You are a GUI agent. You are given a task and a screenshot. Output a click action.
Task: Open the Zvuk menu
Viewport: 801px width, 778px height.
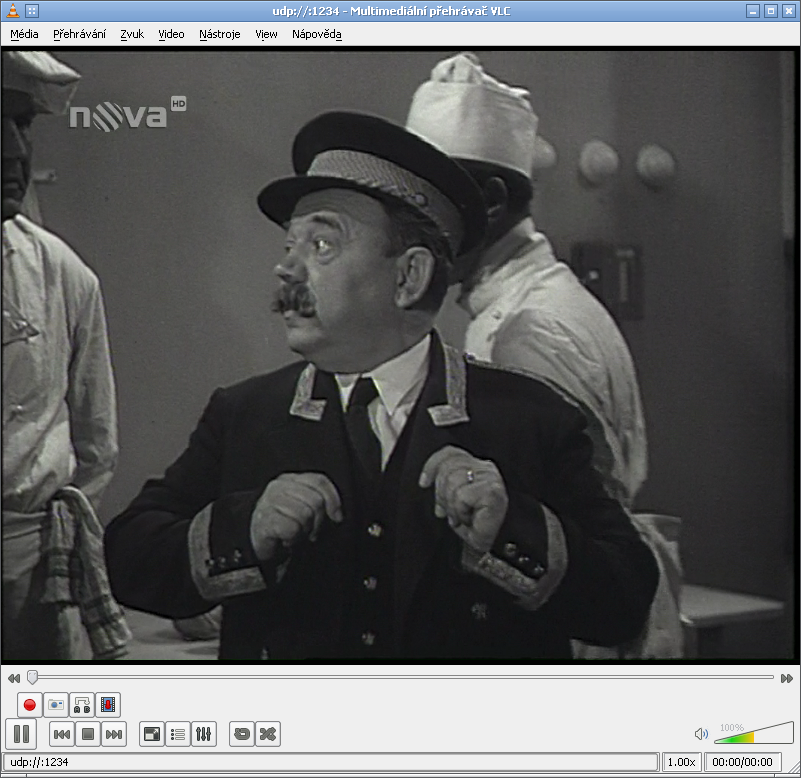tap(132, 34)
